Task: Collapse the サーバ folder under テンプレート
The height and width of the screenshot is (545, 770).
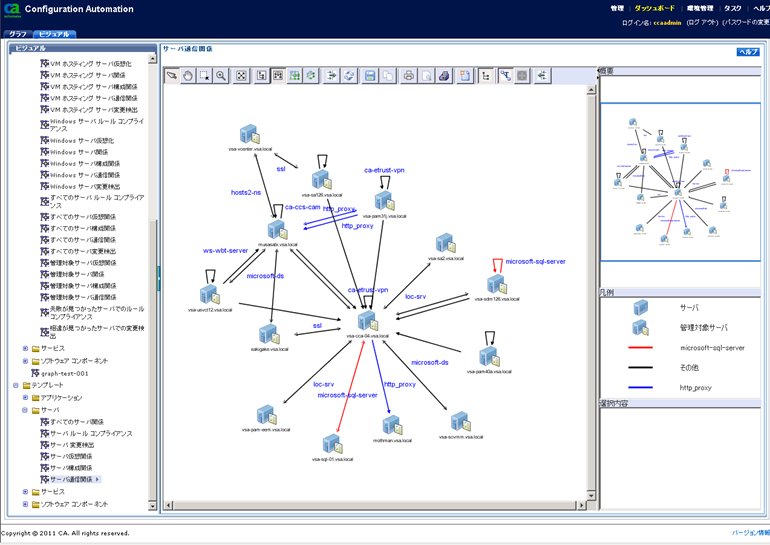Action: 25,410
